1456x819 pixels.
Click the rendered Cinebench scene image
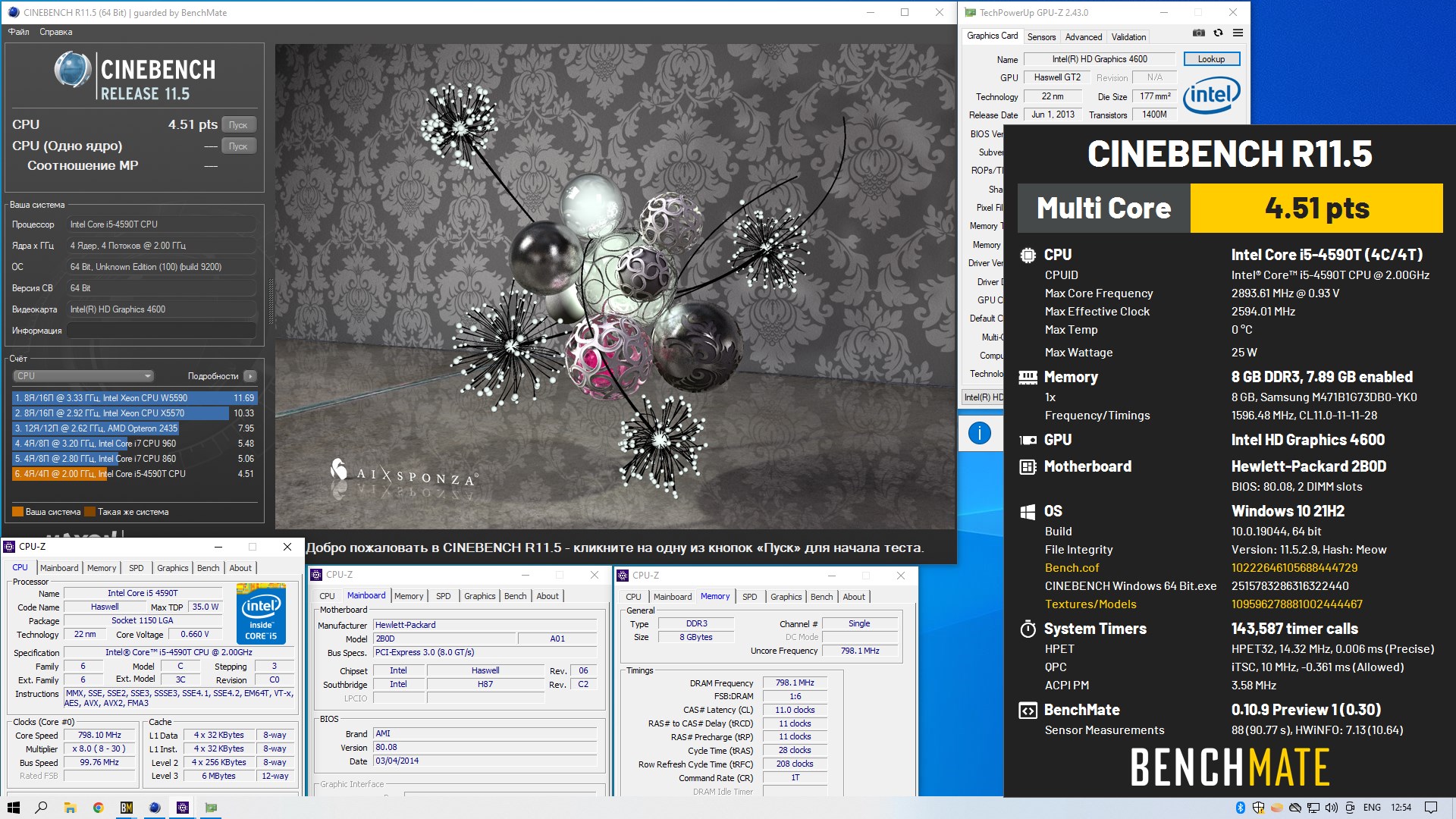(615, 287)
